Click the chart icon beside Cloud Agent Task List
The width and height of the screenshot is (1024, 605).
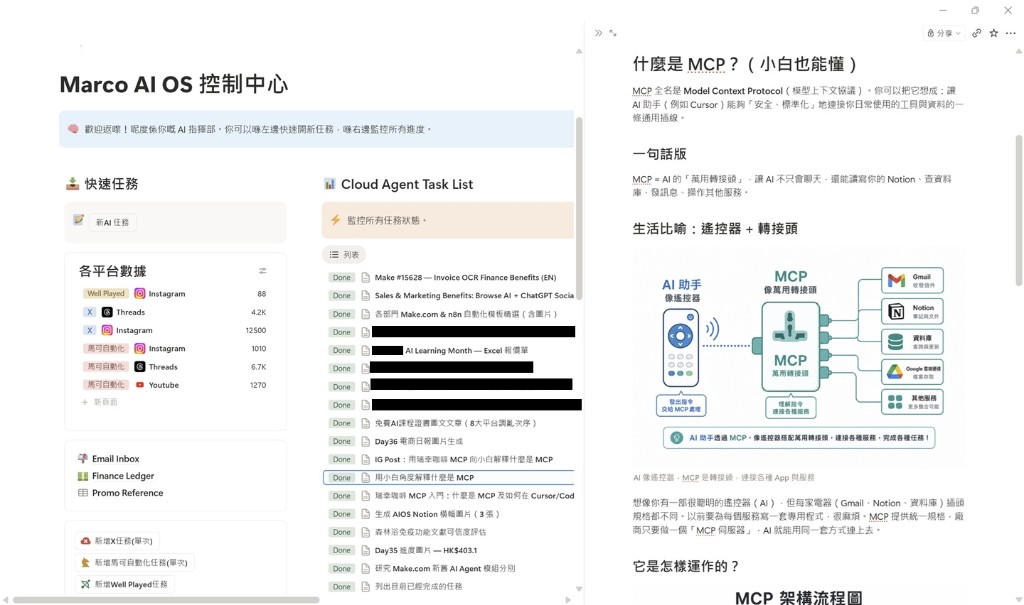pos(330,184)
